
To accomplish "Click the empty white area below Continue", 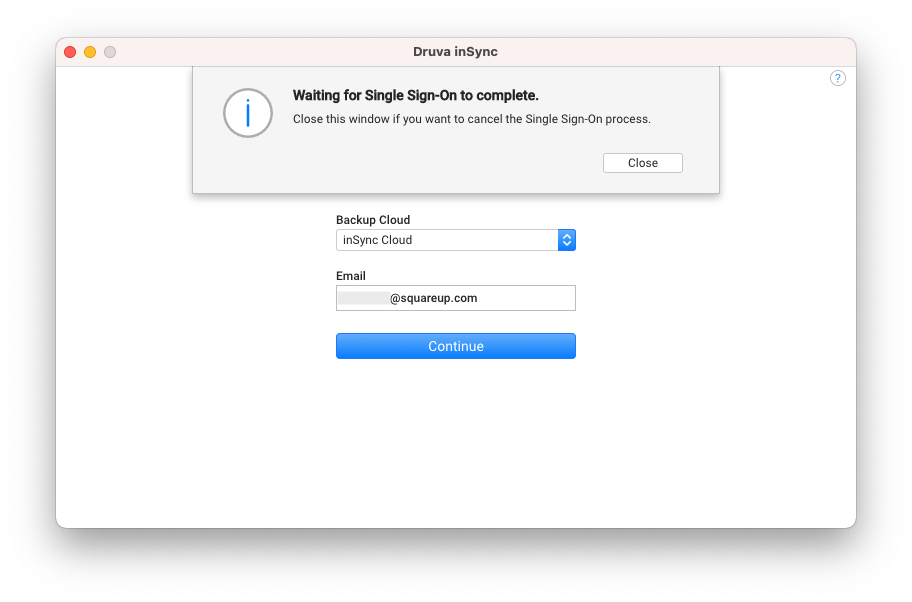I will [x=455, y=442].
